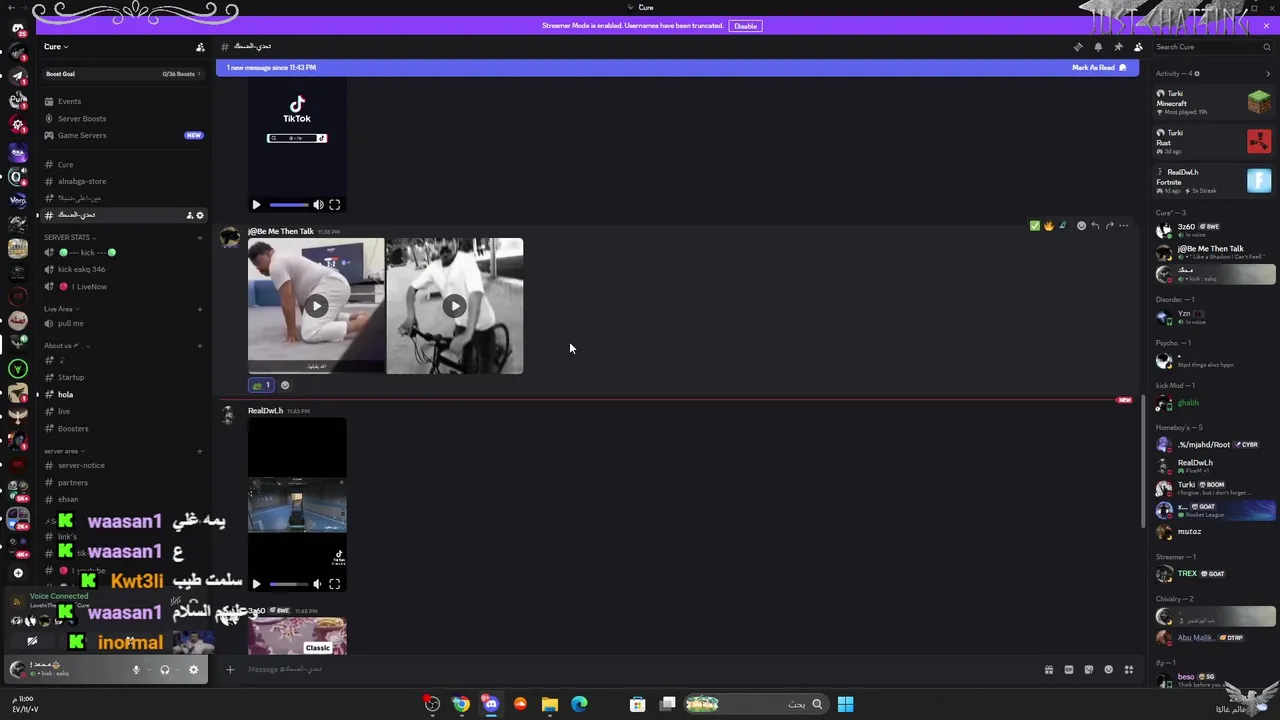Create invite icon on the selected channel

[x=189, y=215]
